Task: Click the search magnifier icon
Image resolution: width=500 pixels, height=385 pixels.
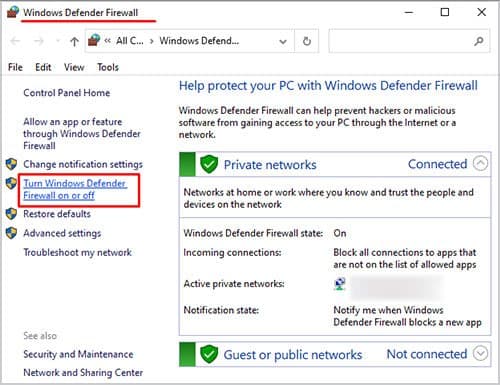Action: coord(479,41)
